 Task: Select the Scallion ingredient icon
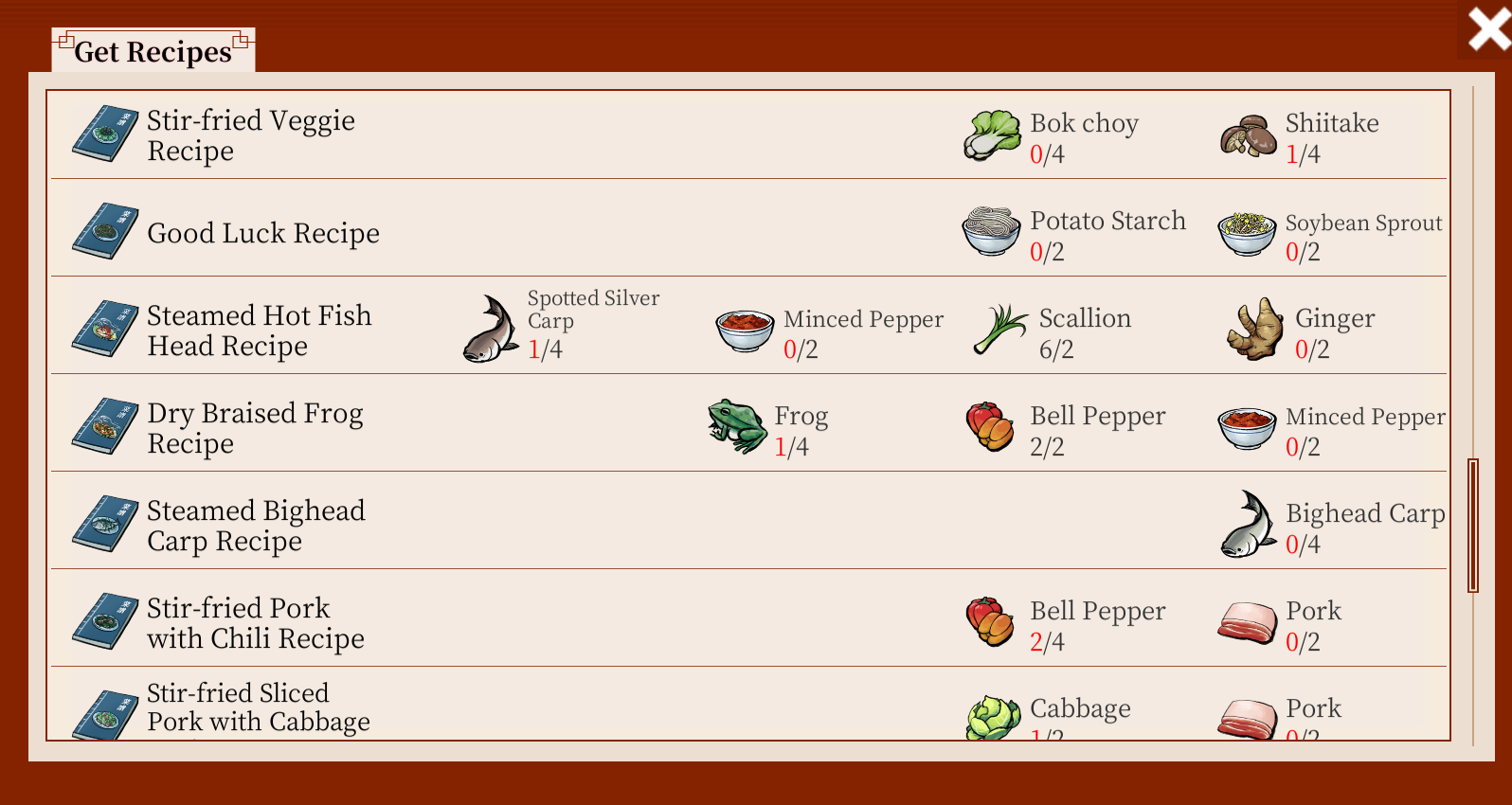(x=999, y=330)
